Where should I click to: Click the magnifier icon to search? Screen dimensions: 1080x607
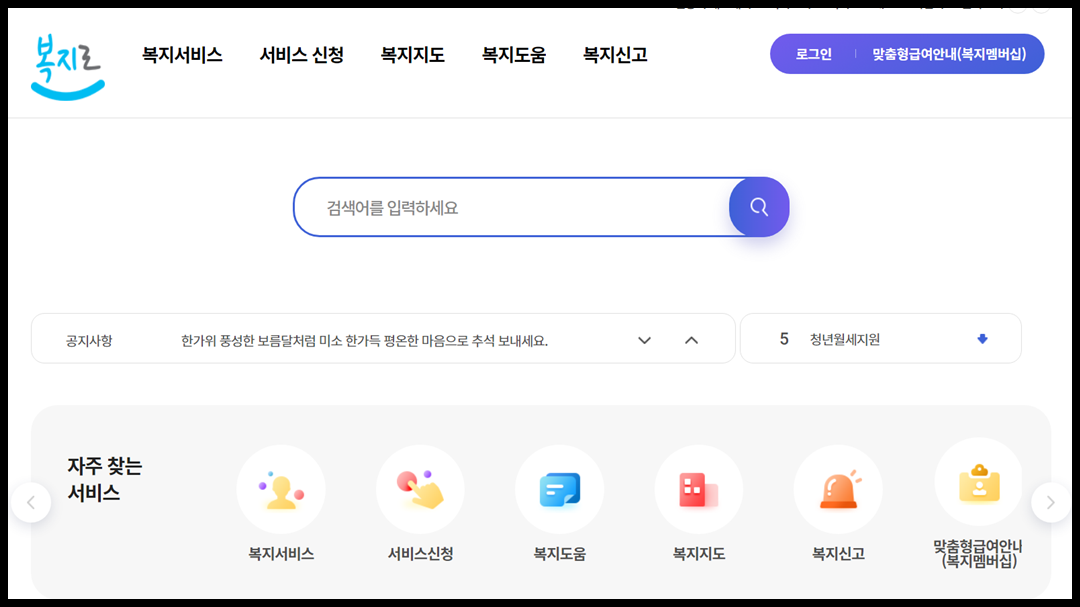(x=758, y=206)
